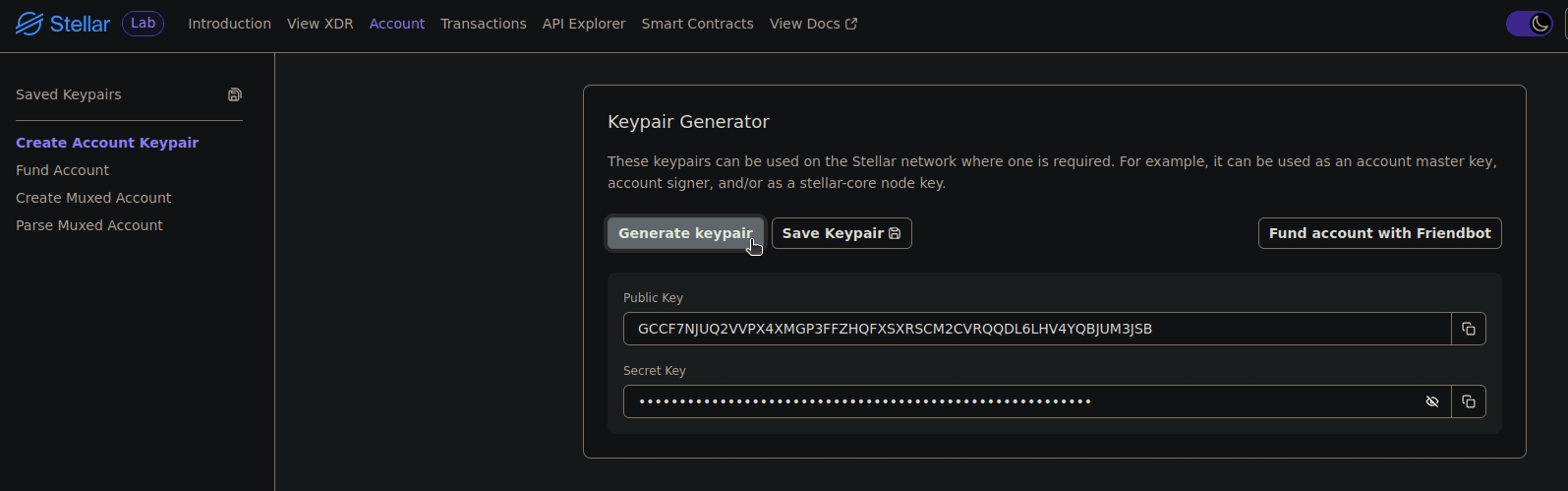Image resolution: width=1568 pixels, height=491 pixels.
Task: Toggle the dark mode switch
Action: [1529, 24]
